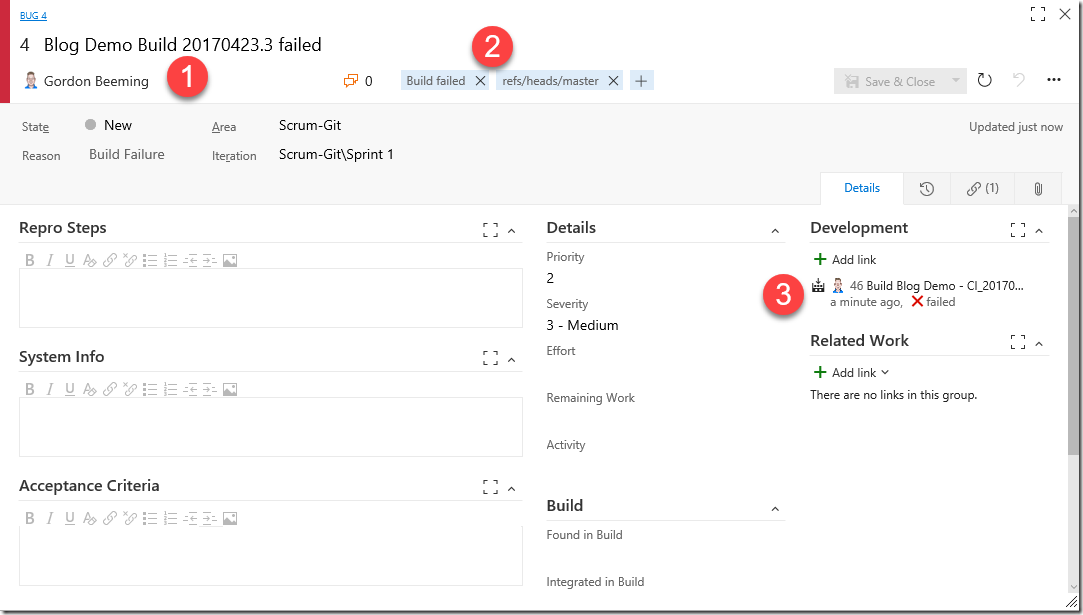Open the History tab
This screenshot has width=1083, height=615.
[927, 189]
